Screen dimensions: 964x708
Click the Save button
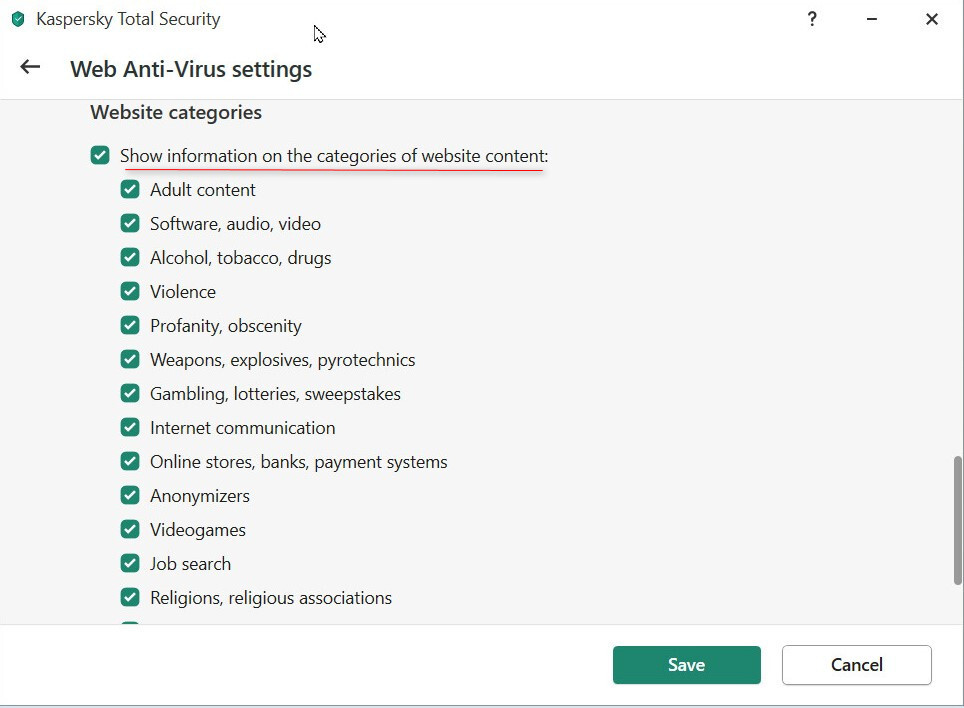pyautogui.click(x=686, y=665)
